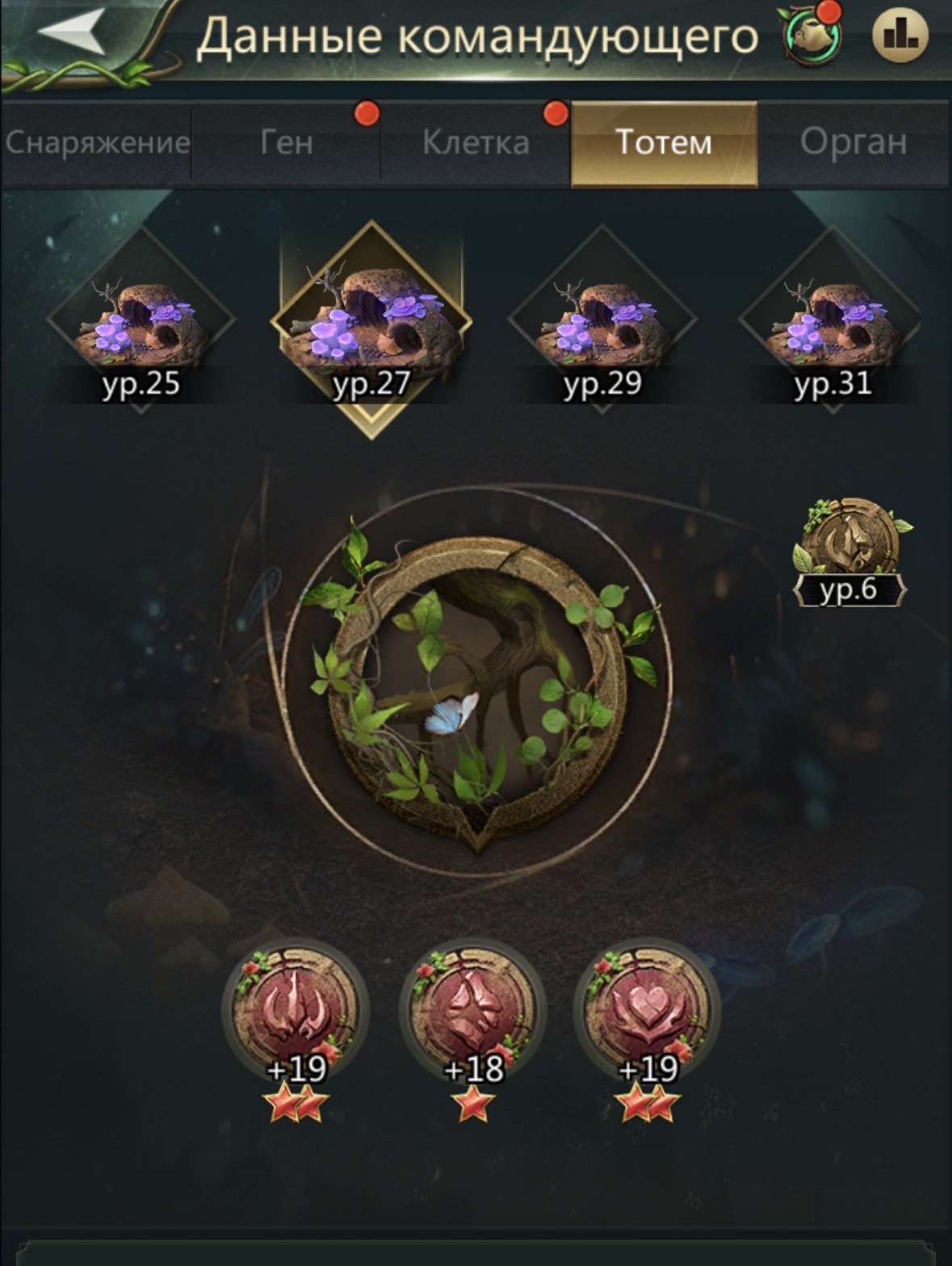The width and height of the screenshot is (952, 1266).
Task: Click the Данные командующего title
Action: pos(477,36)
